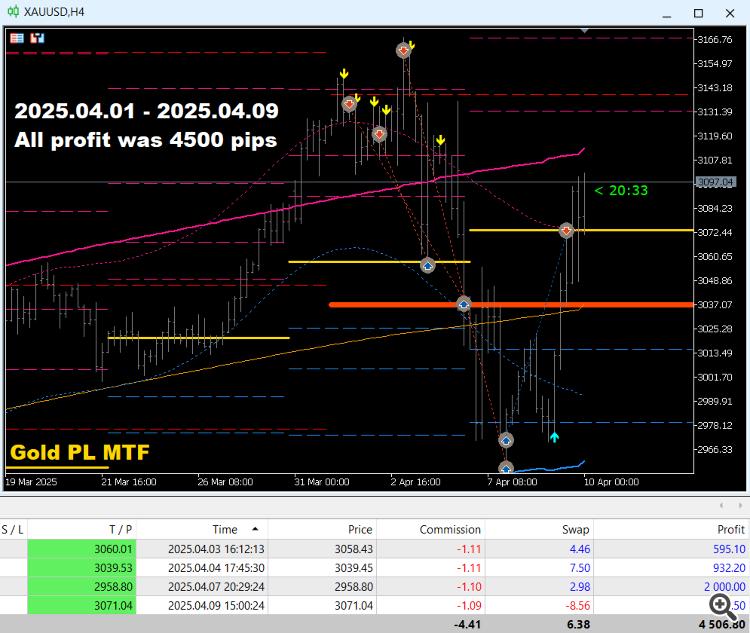Select the T/P cell 3060.01
750x633 pixels.
pyautogui.click(x=82, y=549)
